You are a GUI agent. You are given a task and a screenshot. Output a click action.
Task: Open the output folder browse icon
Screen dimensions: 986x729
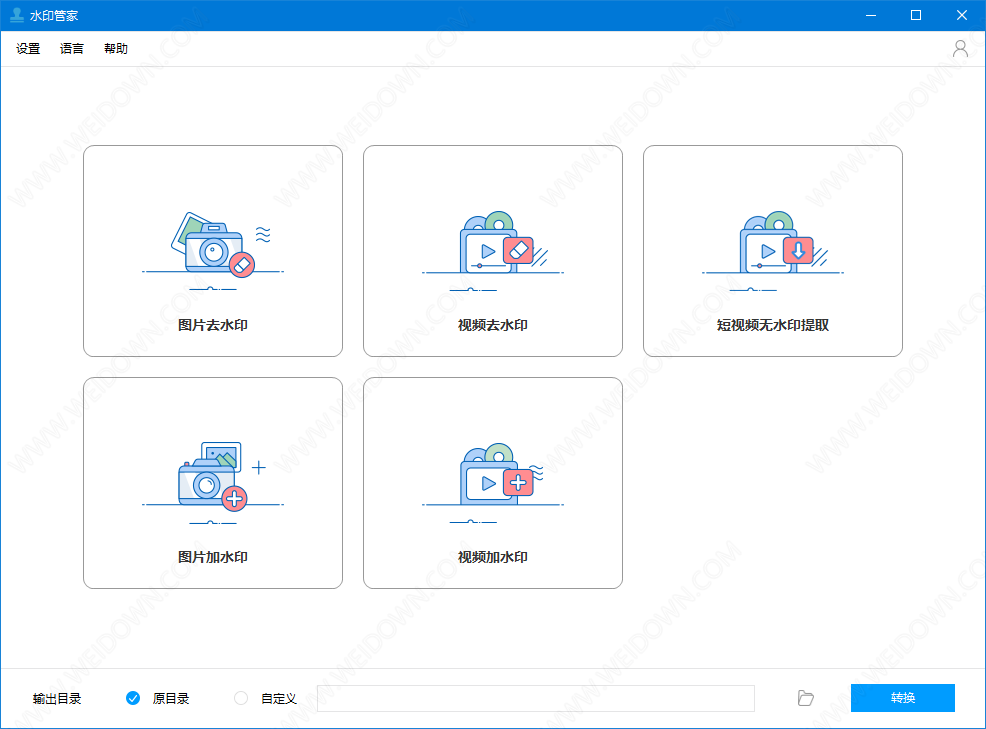click(806, 698)
